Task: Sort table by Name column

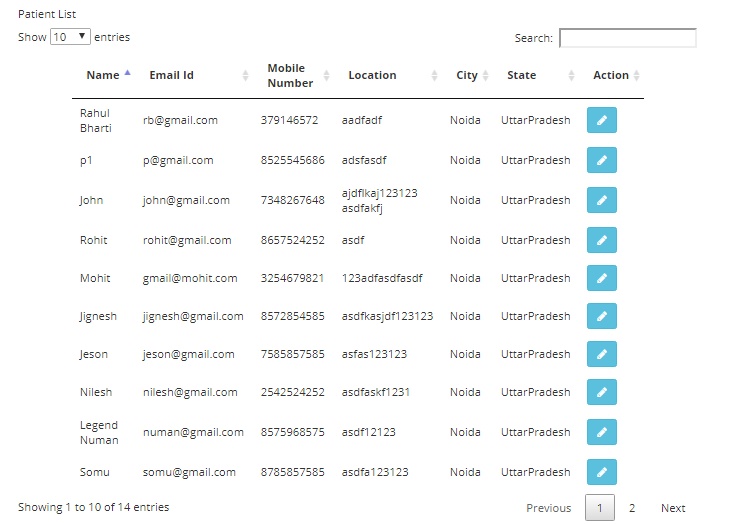Action: pos(103,75)
